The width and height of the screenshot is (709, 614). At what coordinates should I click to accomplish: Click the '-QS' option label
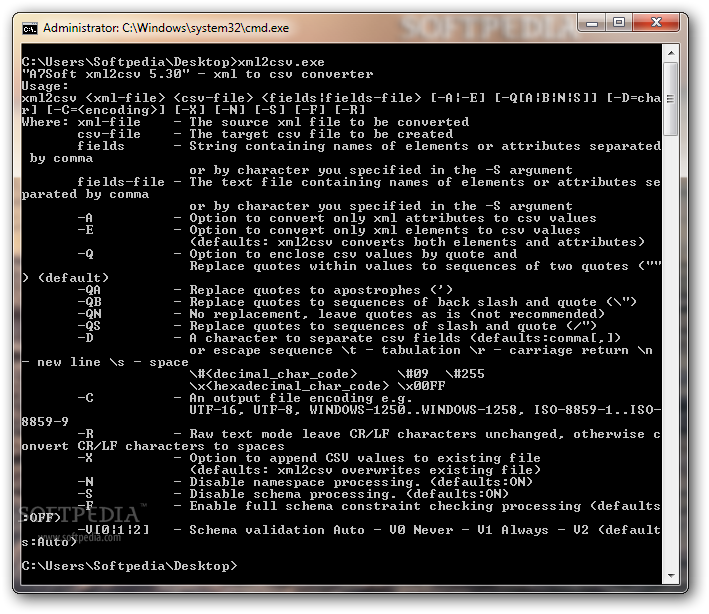[89, 326]
